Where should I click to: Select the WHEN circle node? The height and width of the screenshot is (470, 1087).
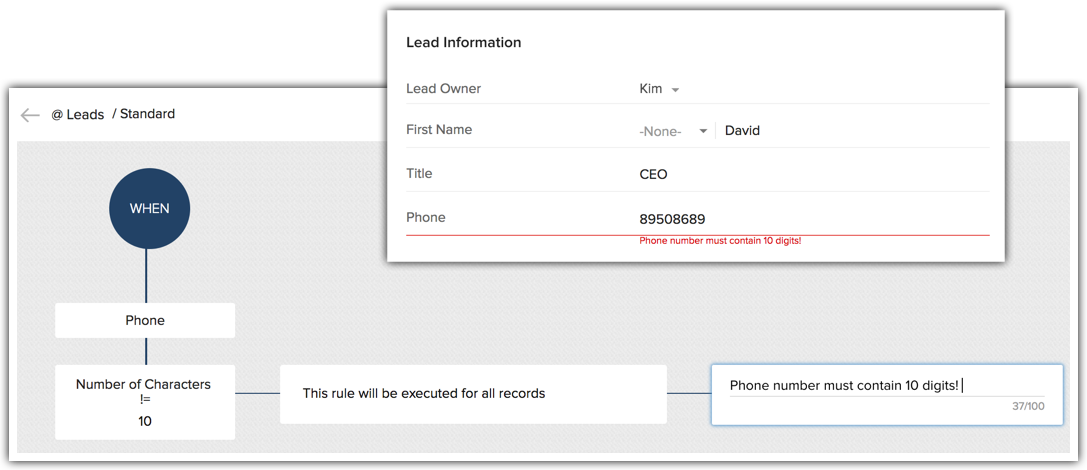pyautogui.click(x=149, y=208)
